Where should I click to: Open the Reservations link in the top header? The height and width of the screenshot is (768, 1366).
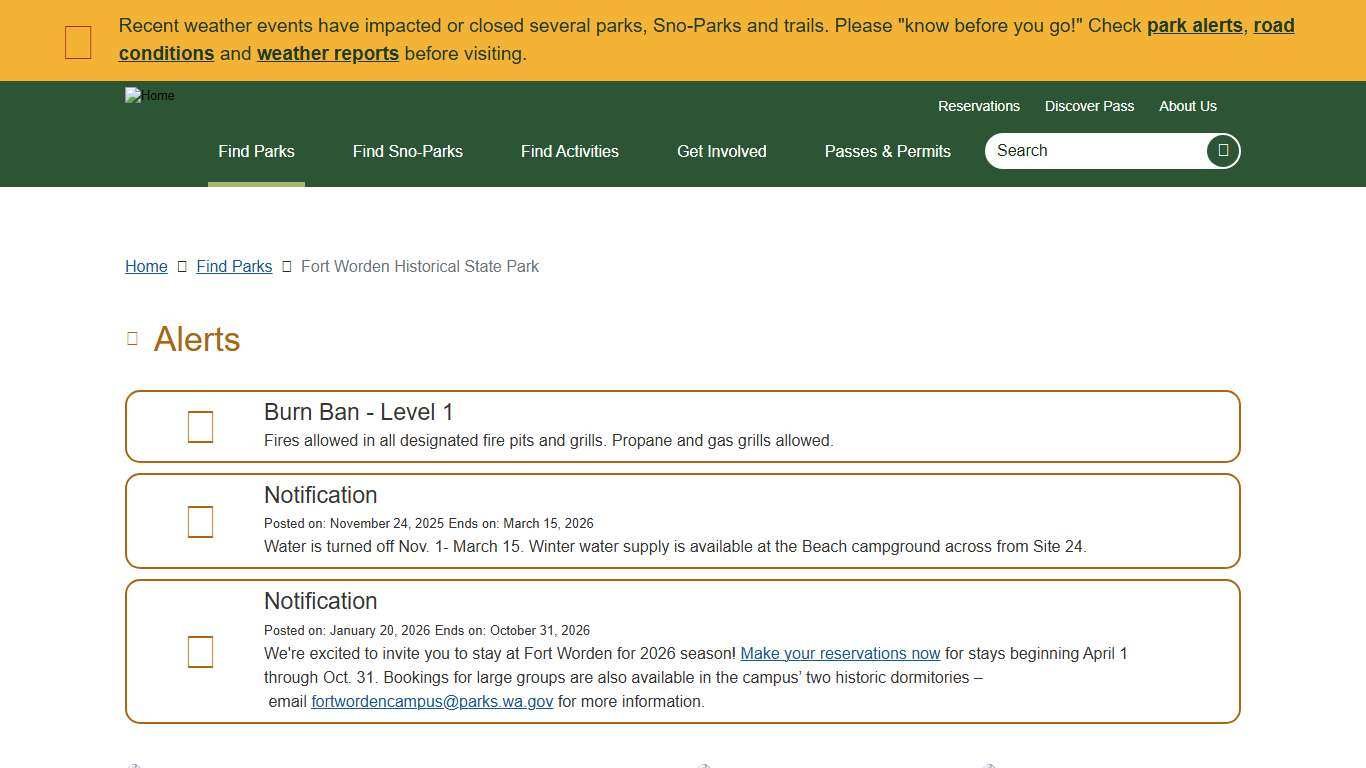pyautogui.click(x=978, y=106)
